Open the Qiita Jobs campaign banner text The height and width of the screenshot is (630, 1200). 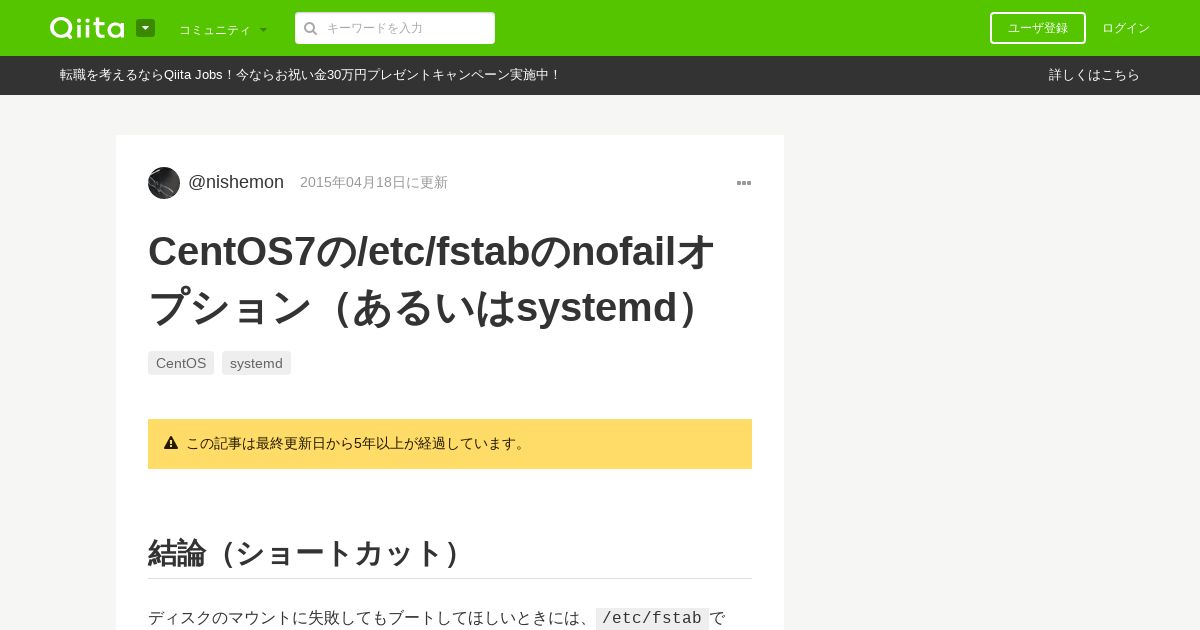pyautogui.click(x=310, y=75)
